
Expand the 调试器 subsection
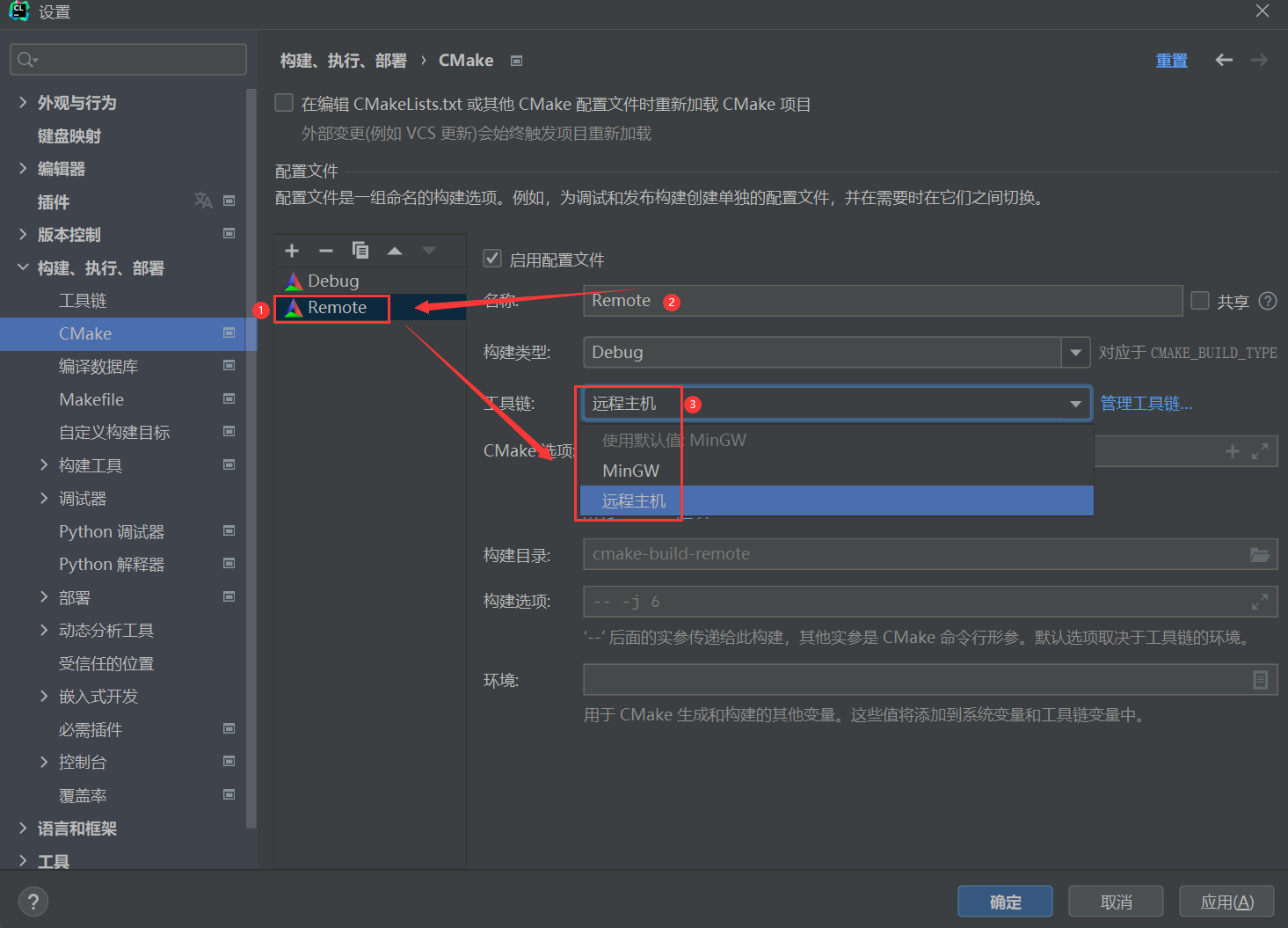44,499
